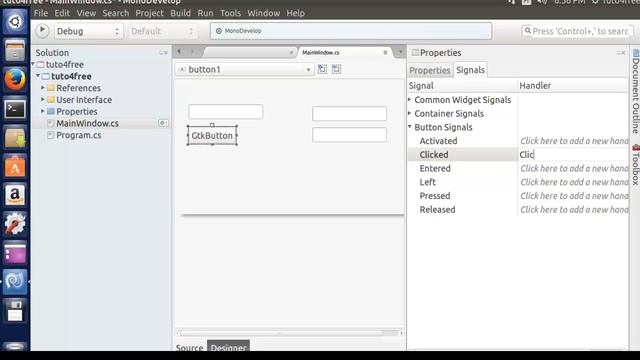Open the File menu
640x360 pixels.
(41, 13)
